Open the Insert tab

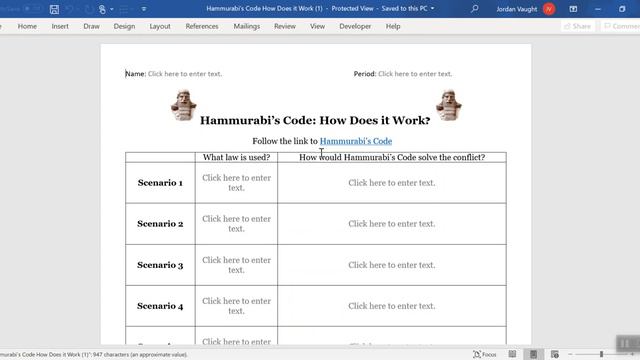coord(60,26)
